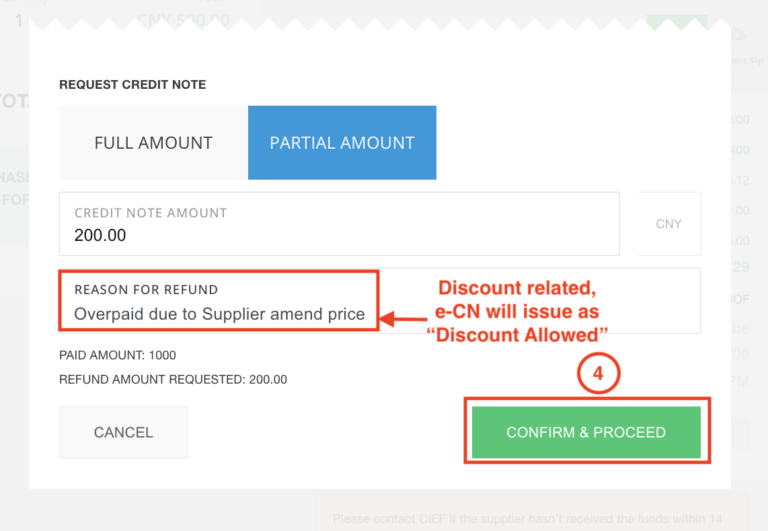The width and height of the screenshot is (768, 531).
Task: Cancel the credit note request
Action: click(123, 432)
